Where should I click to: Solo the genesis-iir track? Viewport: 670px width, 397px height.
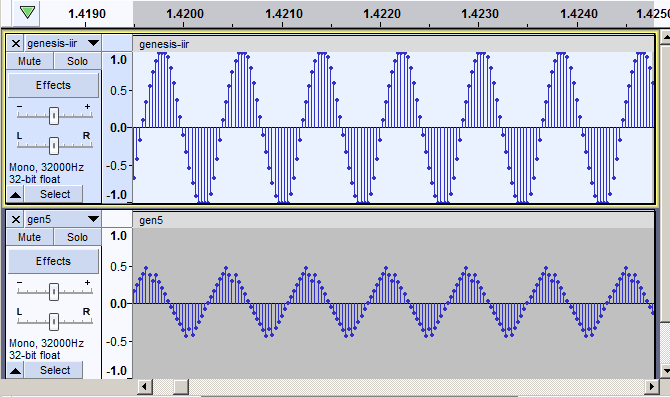[77, 61]
